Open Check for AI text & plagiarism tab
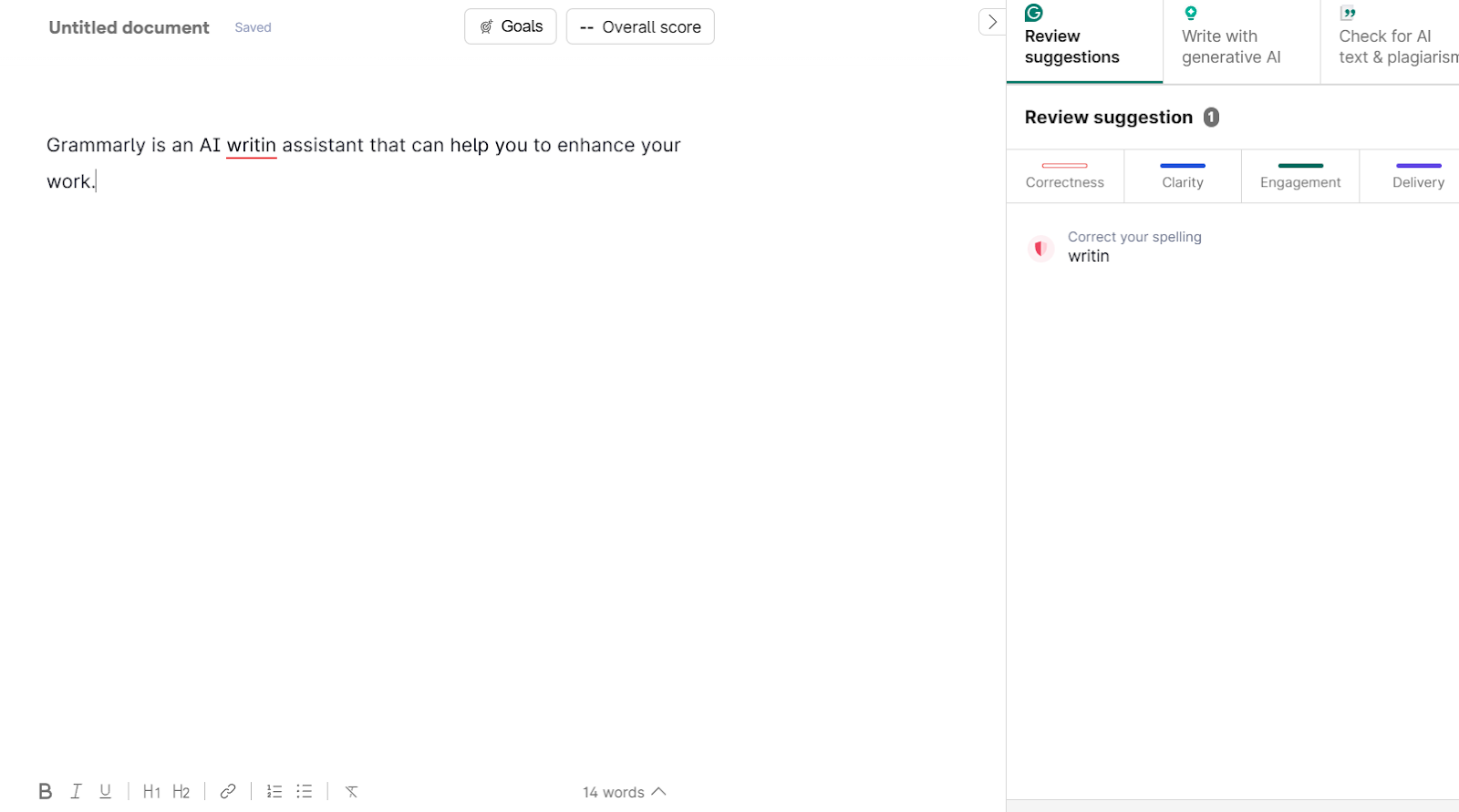 (1390, 41)
